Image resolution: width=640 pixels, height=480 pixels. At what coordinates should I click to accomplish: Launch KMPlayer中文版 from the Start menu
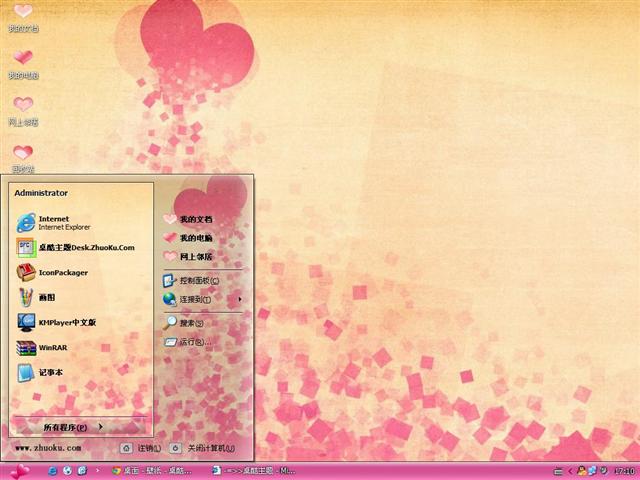[66, 322]
